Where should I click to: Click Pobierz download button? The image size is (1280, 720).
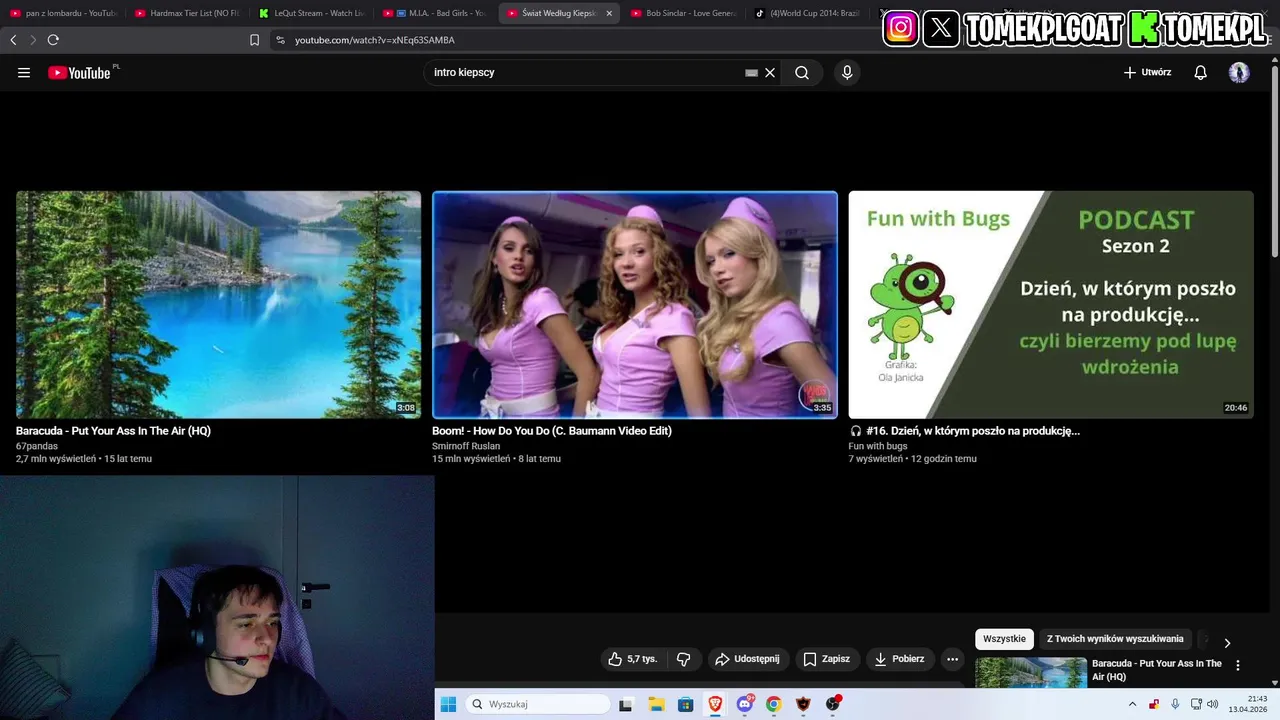tap(899, 659)
